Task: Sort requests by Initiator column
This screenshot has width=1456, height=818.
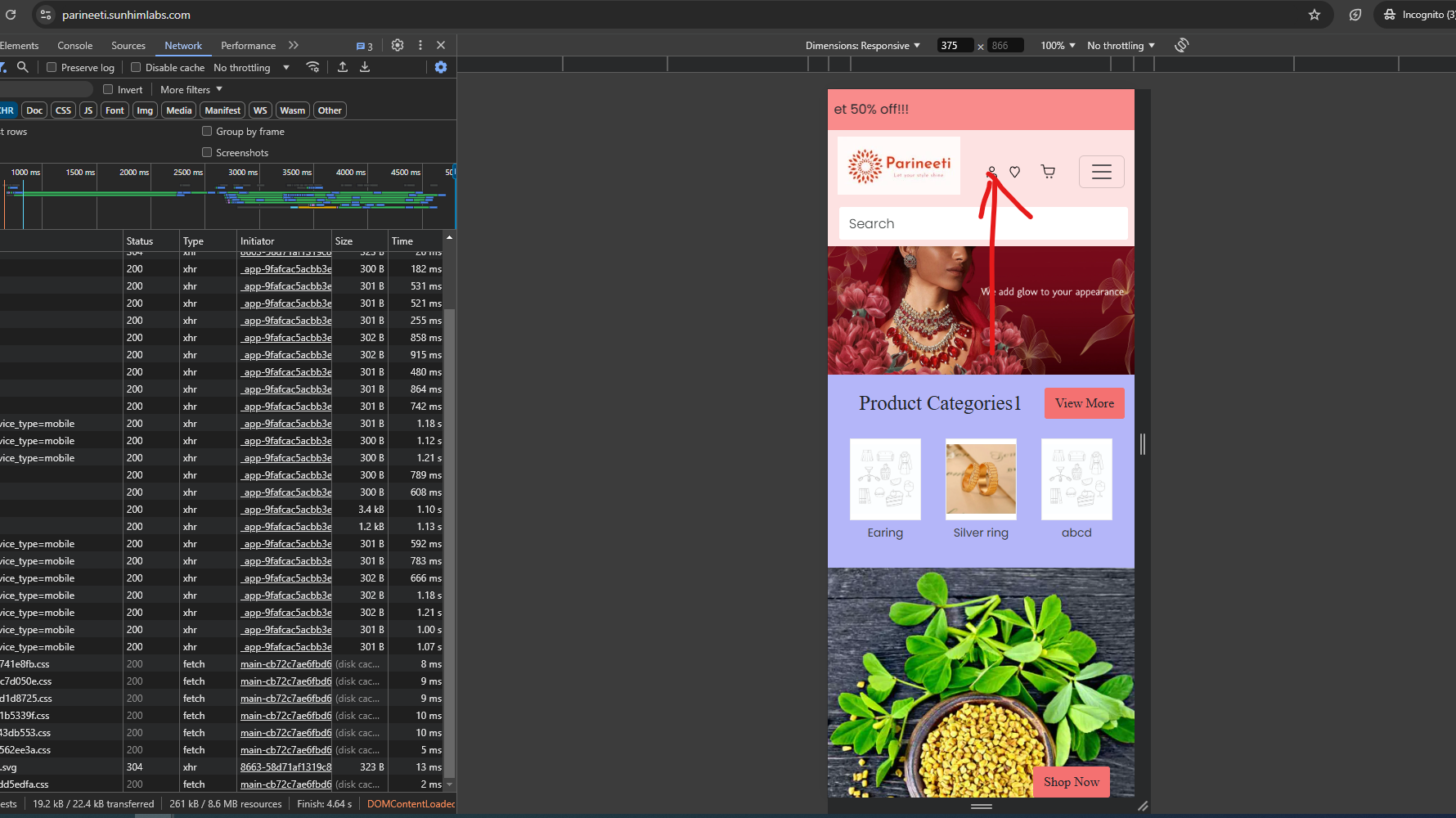Action: point(284,241)
